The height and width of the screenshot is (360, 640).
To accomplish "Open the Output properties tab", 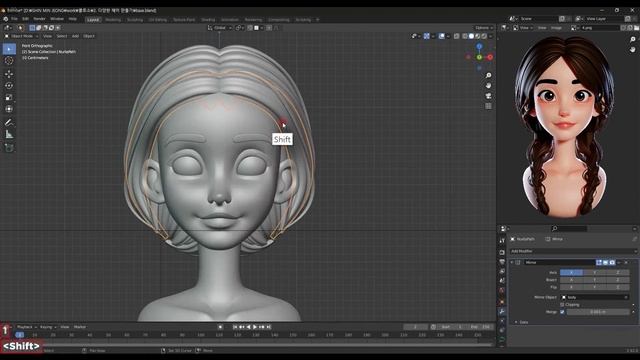I will [502, 262].
